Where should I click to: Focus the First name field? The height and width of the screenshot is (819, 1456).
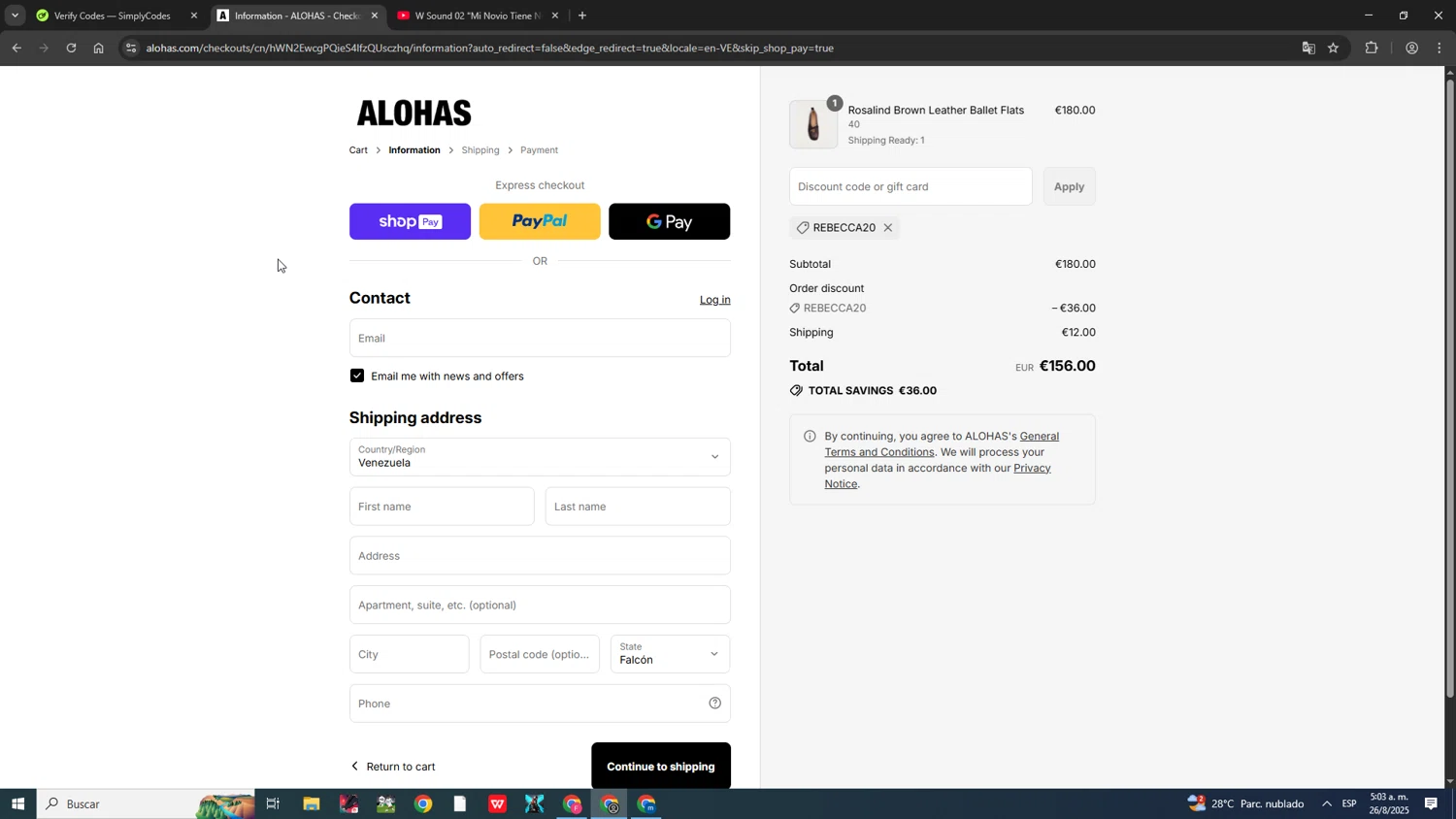pyautogui.click(x=442, y=507)
